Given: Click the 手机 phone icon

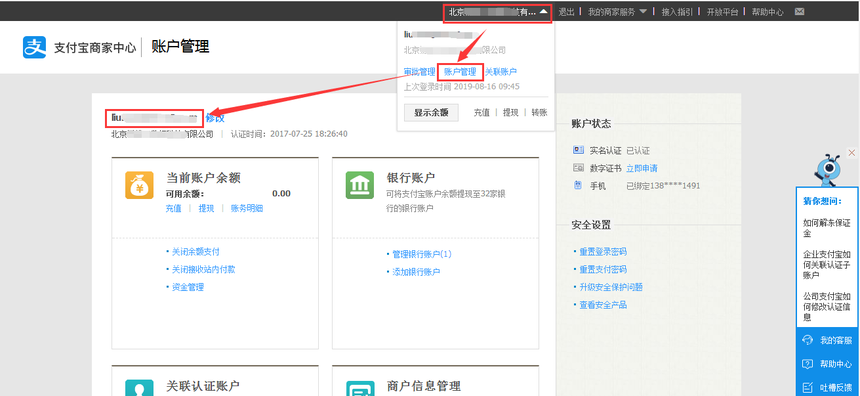Looking at the screenshot, I should pyautogui.click(x=578, y=185).
